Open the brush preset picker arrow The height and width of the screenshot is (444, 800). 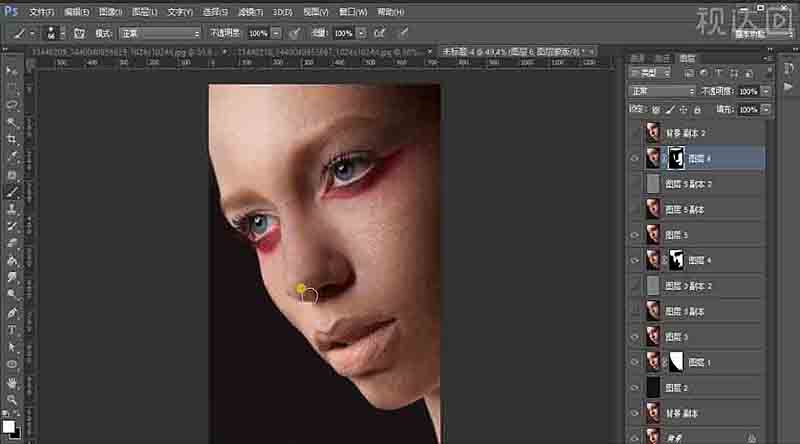pyautogui.click(x=62, y=34)
